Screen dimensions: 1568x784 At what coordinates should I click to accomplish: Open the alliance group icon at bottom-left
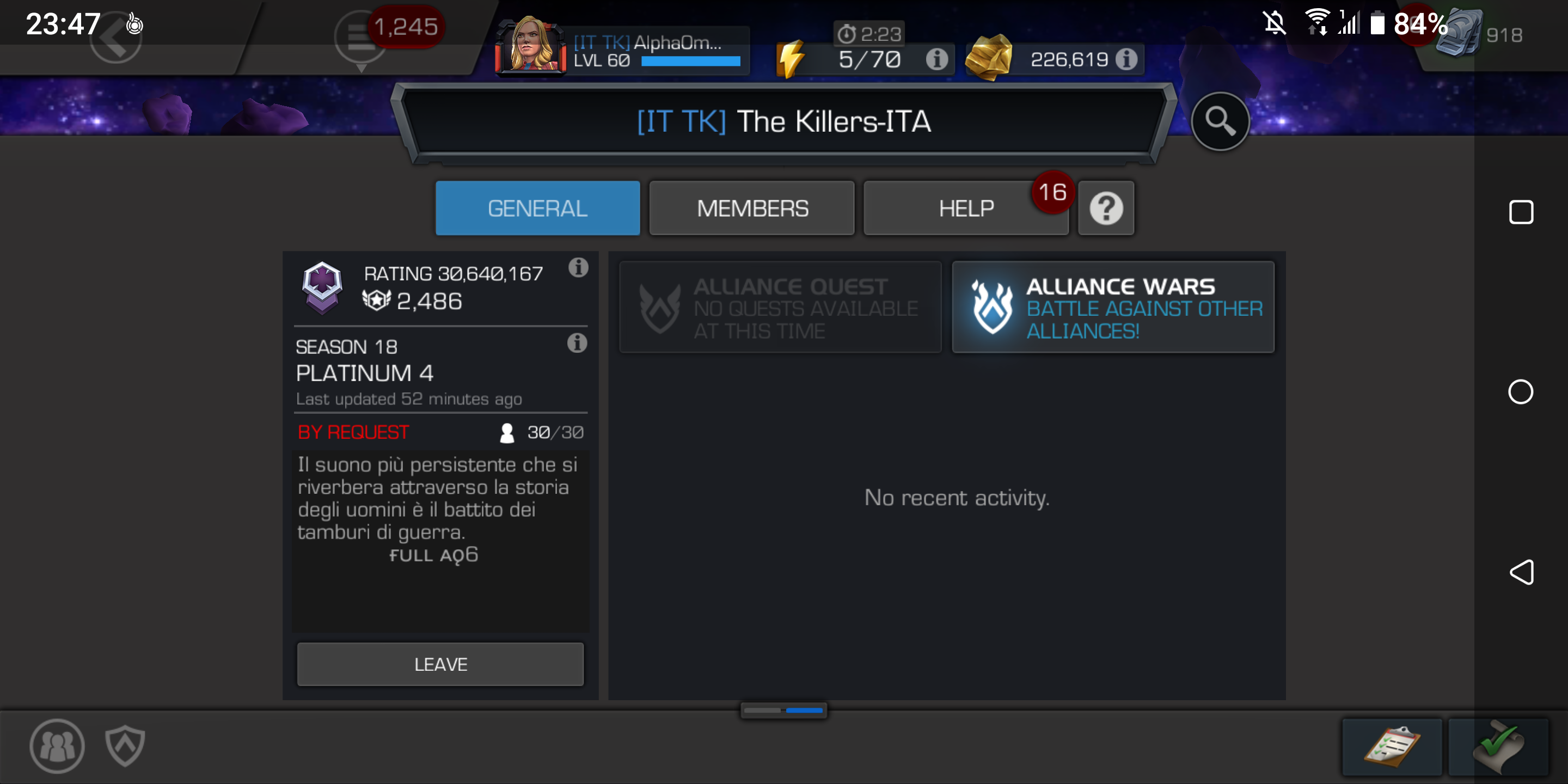pos(57,746)
